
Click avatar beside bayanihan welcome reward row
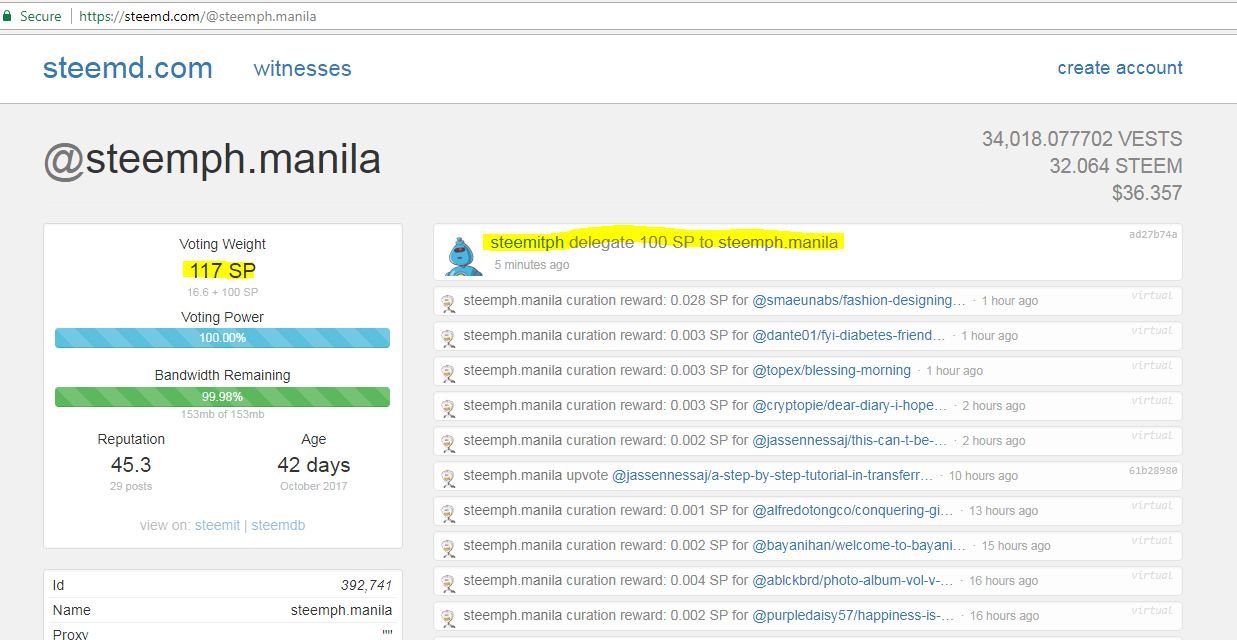pos(449,546)
